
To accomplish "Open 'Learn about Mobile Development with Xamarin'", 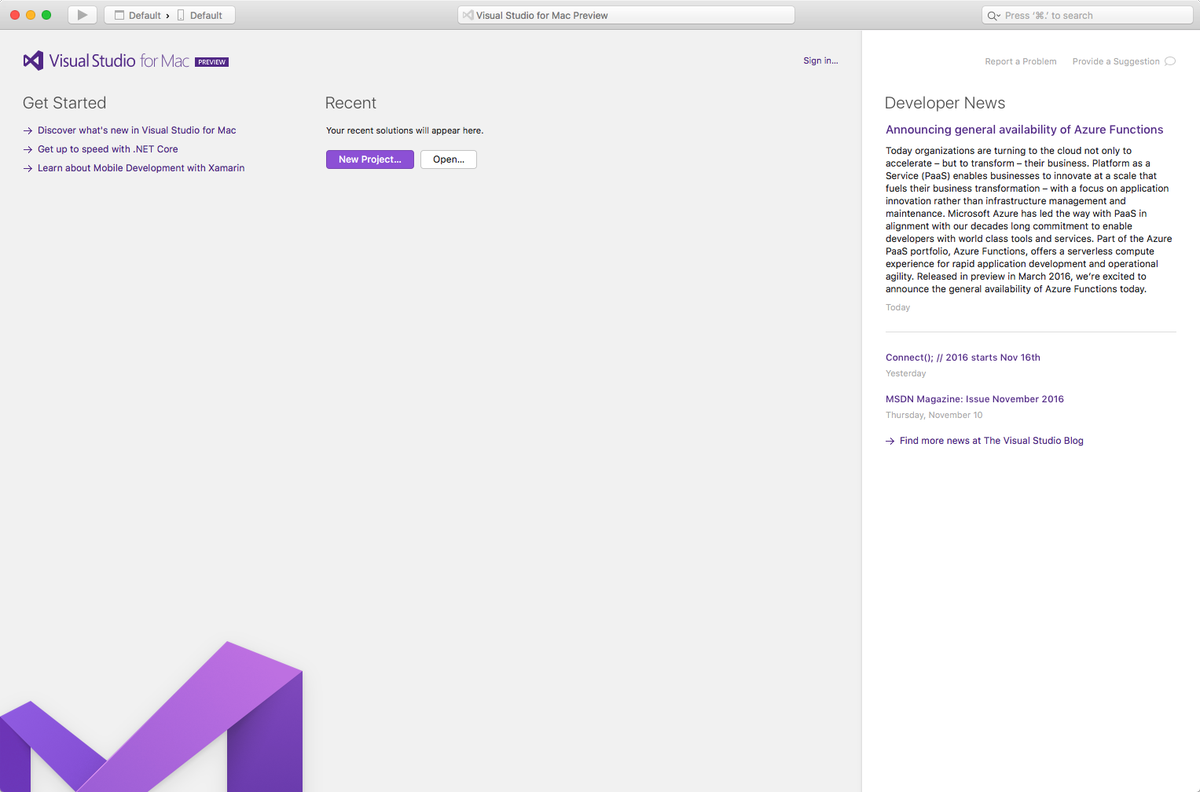I will [140, 168].
